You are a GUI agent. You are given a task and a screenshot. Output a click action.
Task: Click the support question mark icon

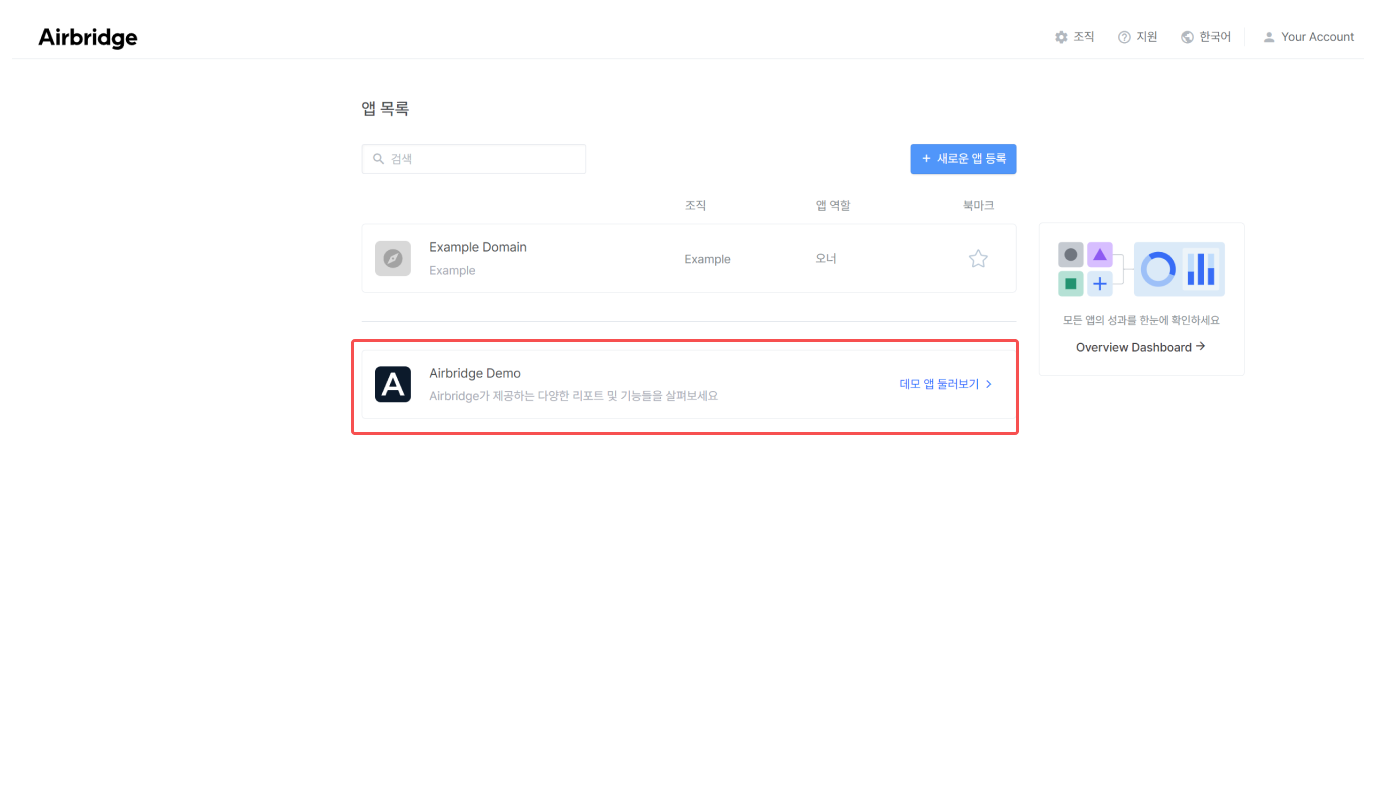coord(1124,37)
